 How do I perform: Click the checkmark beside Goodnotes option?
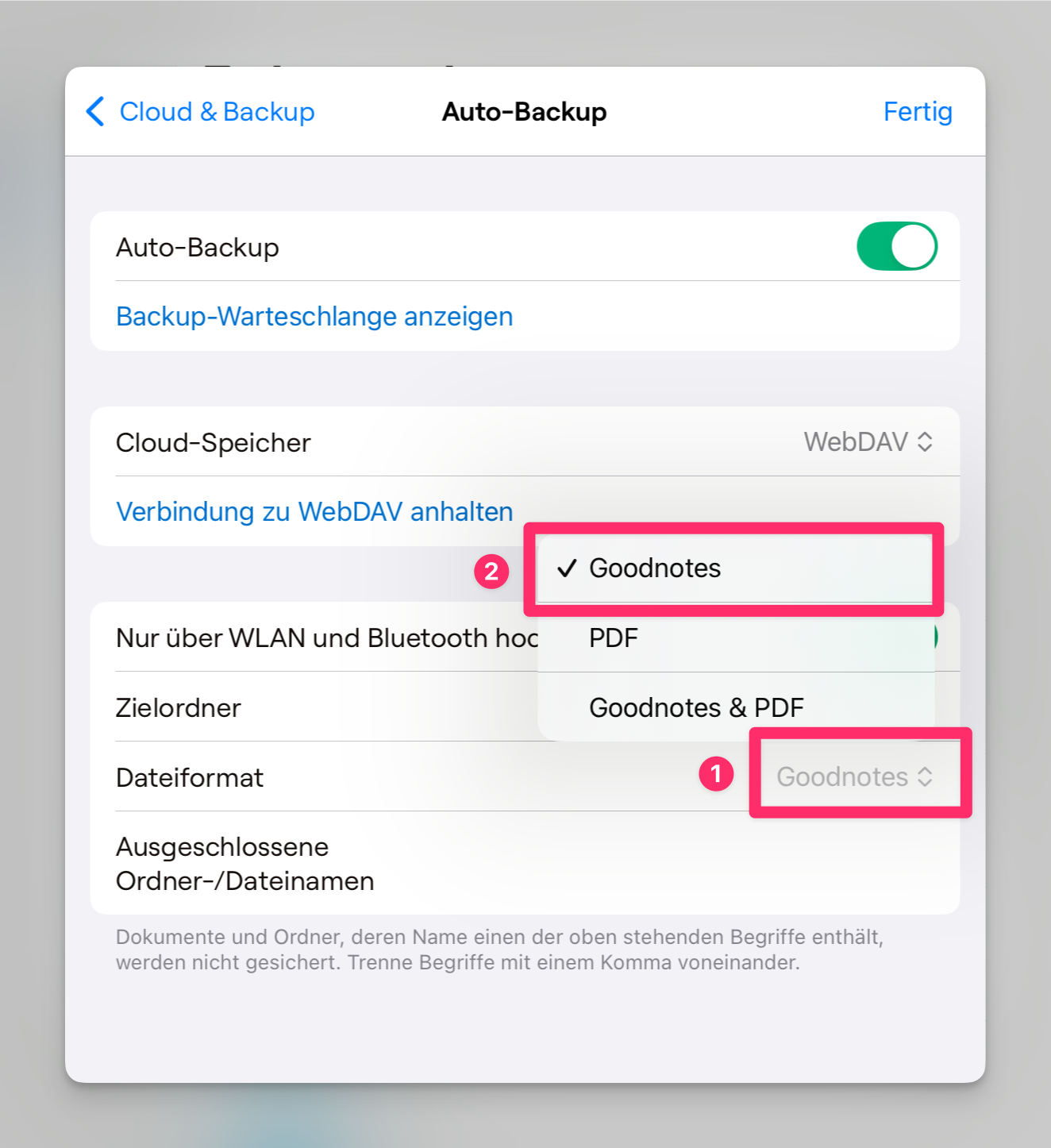click(x=567, y=568)
